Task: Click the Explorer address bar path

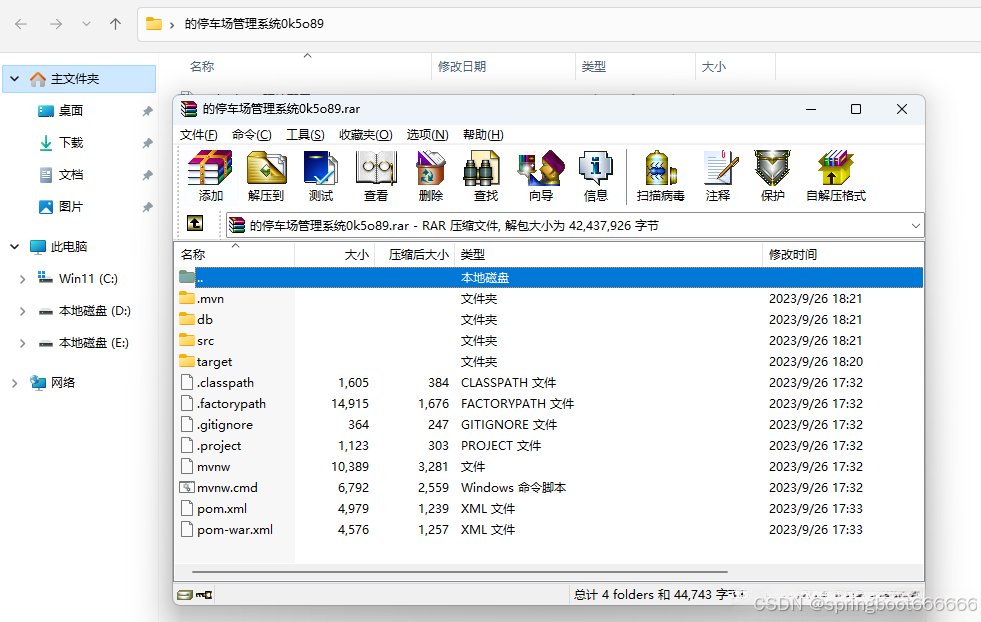Action: (x=254, y=24)
